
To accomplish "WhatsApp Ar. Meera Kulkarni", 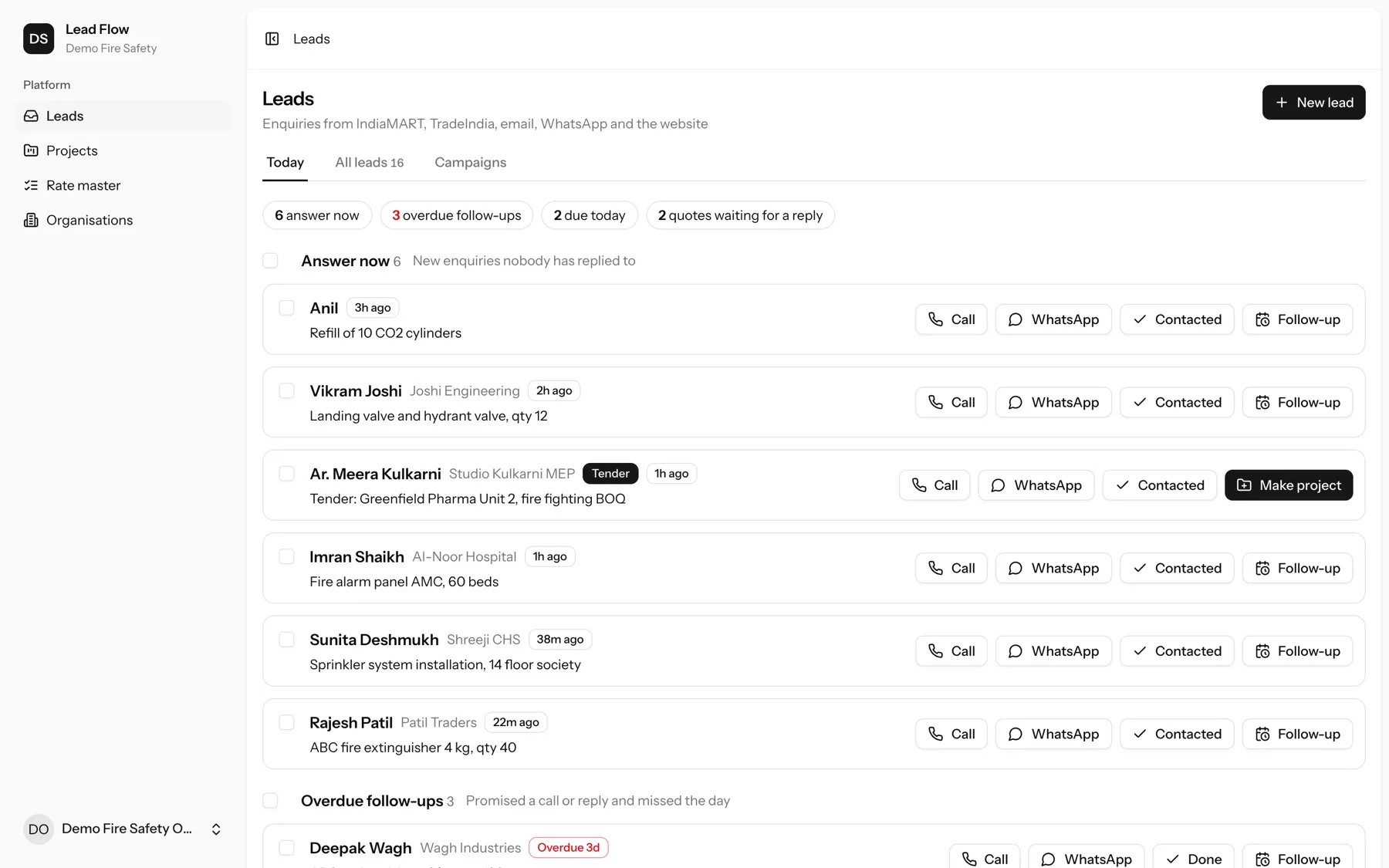I will [x=1036, y=485].
